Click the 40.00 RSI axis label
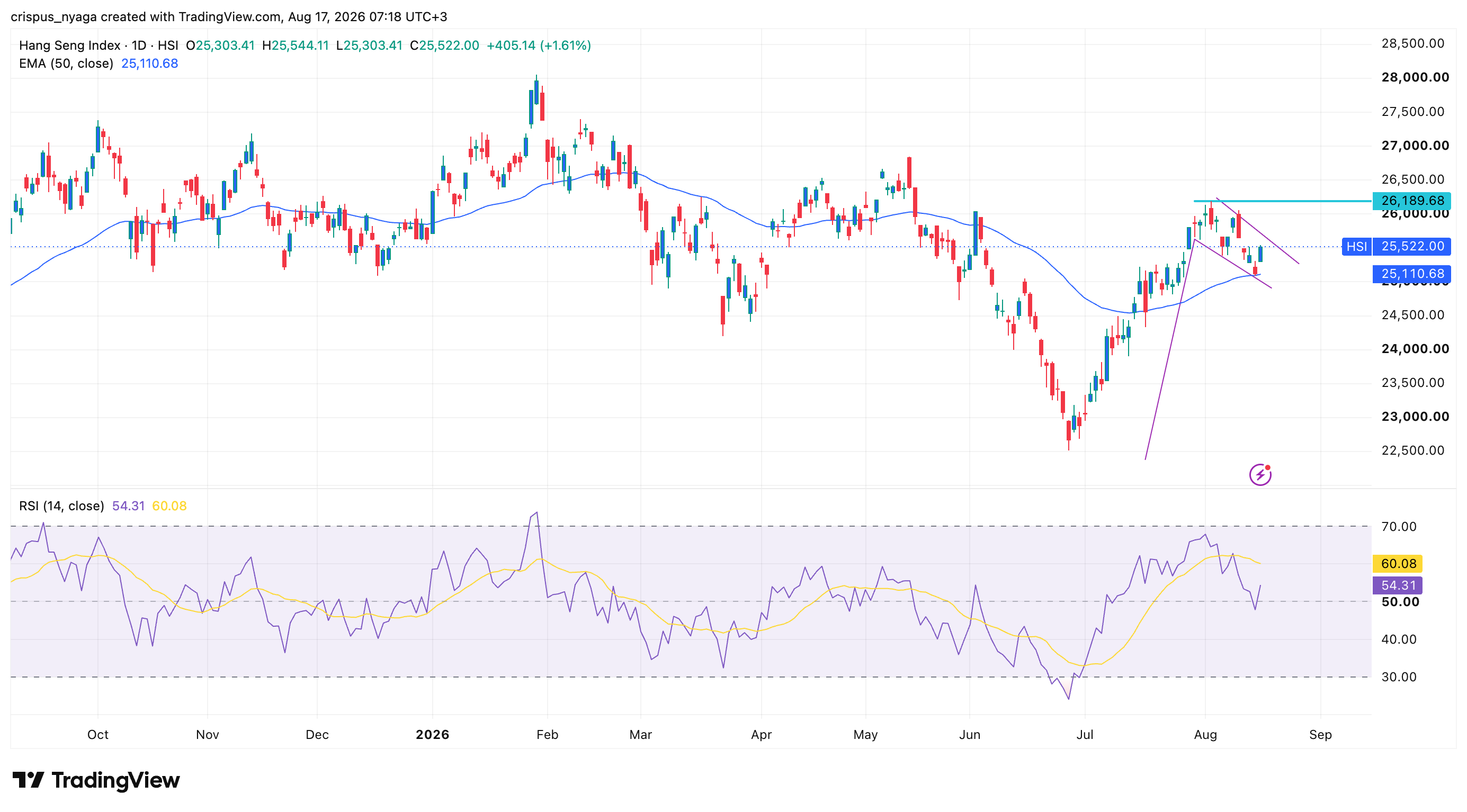This screenshot has width=1467, height=812. click(x=1399, y=639)
